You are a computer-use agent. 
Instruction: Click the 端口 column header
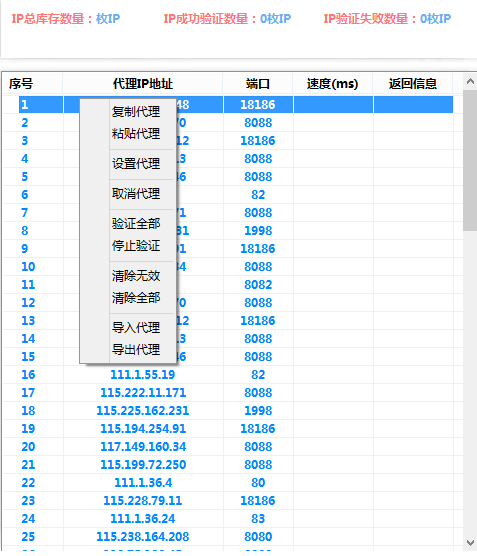258,84
